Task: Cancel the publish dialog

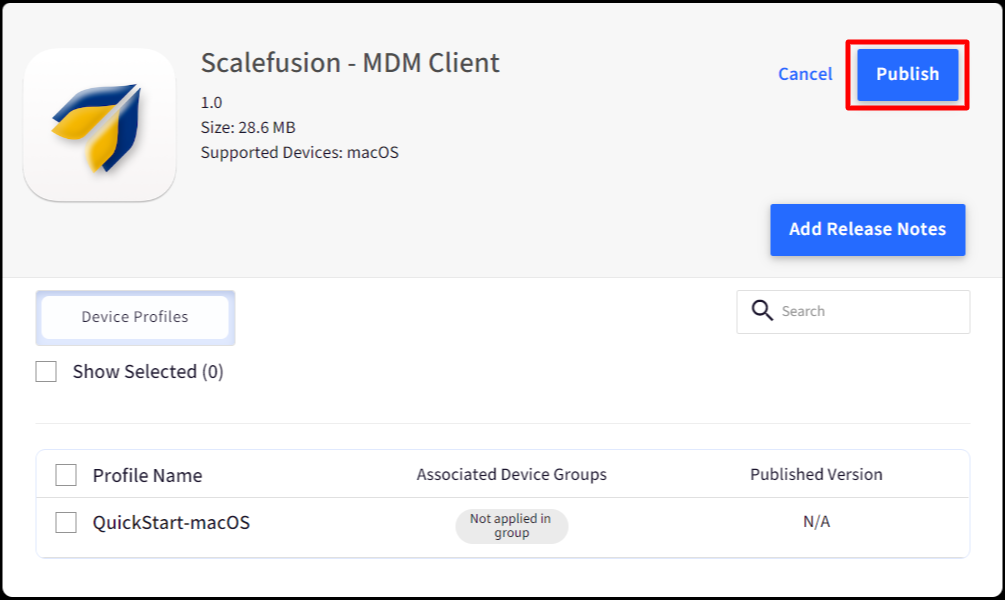Action: pos(805,74)
